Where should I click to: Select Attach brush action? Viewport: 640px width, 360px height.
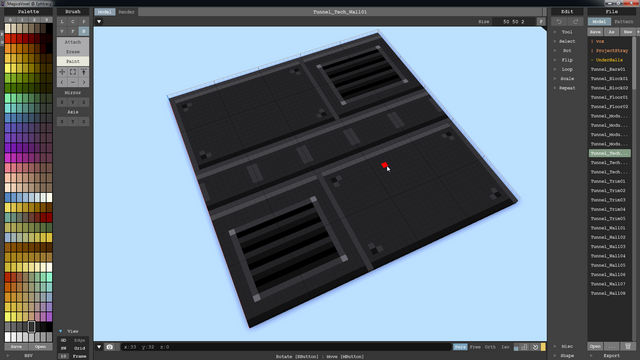(x=73, y=42)
